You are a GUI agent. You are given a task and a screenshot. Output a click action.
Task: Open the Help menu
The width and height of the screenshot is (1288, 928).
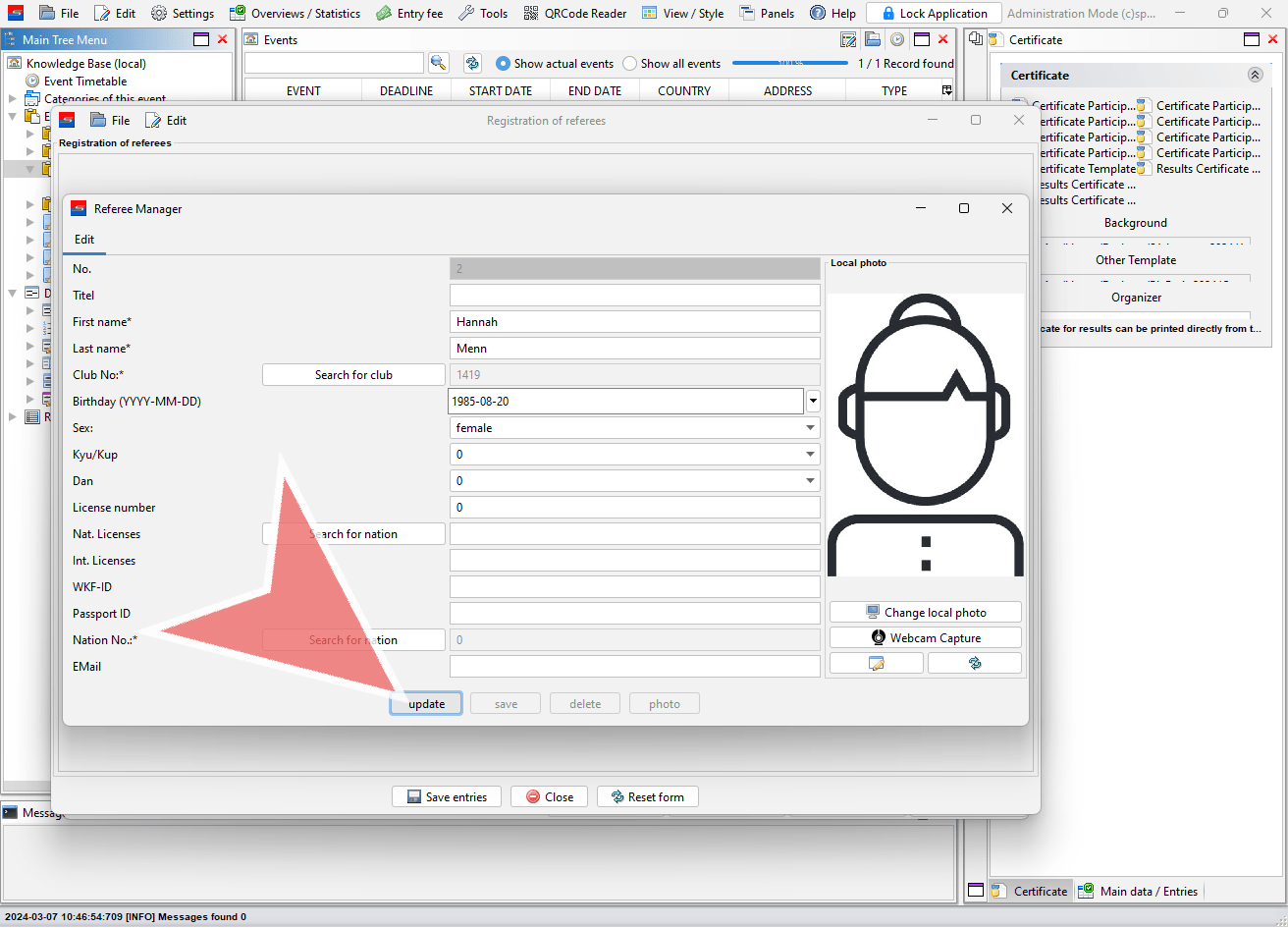click(832, 14)
